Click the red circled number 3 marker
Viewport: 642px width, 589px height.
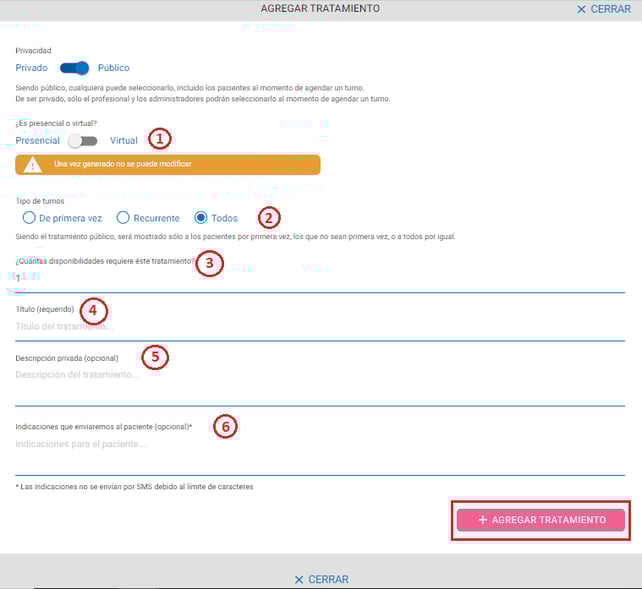pyautogui.click(x=207, y=263)
